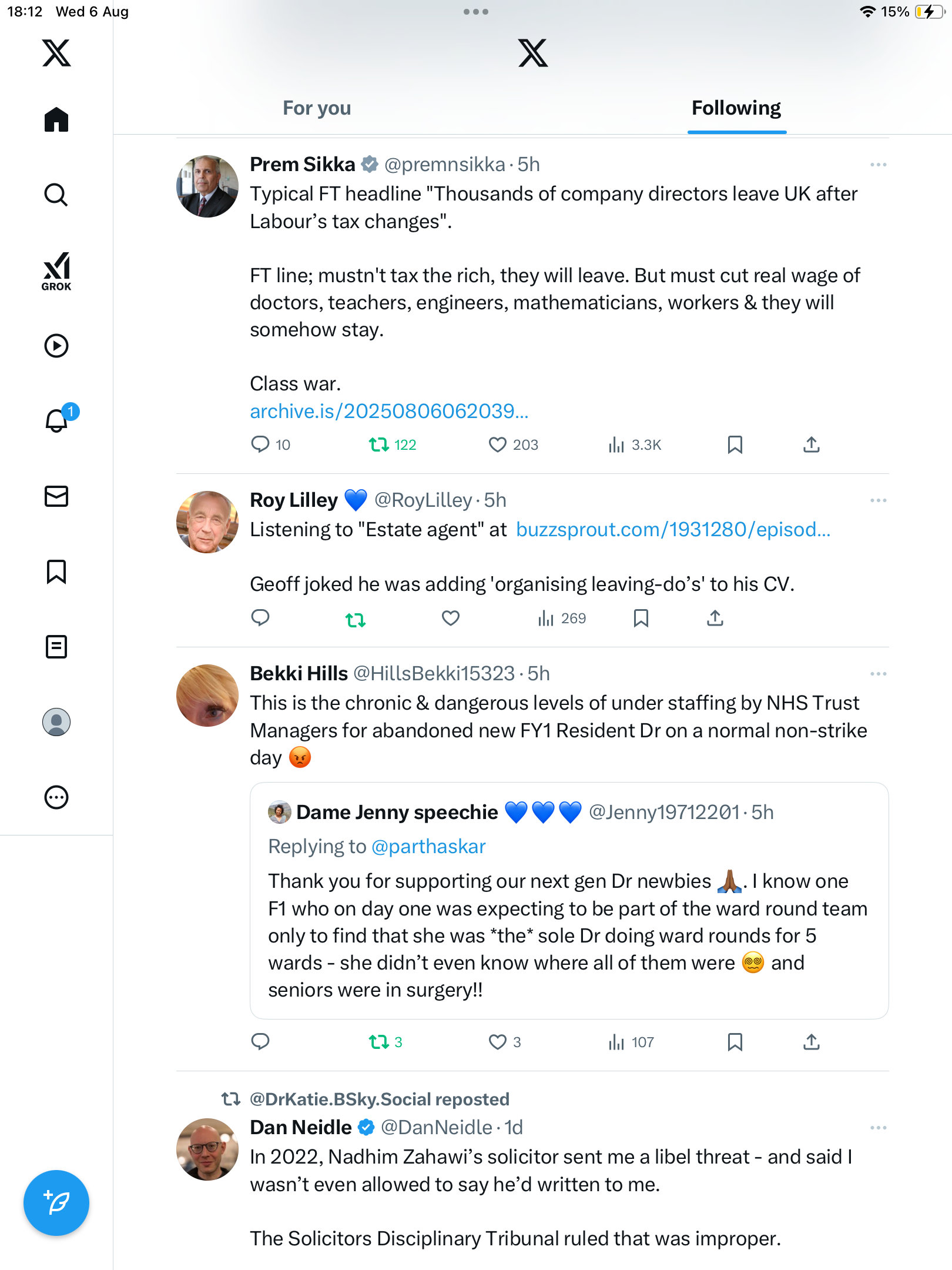Expand the sidebar More circle menu

coord(56,797)
